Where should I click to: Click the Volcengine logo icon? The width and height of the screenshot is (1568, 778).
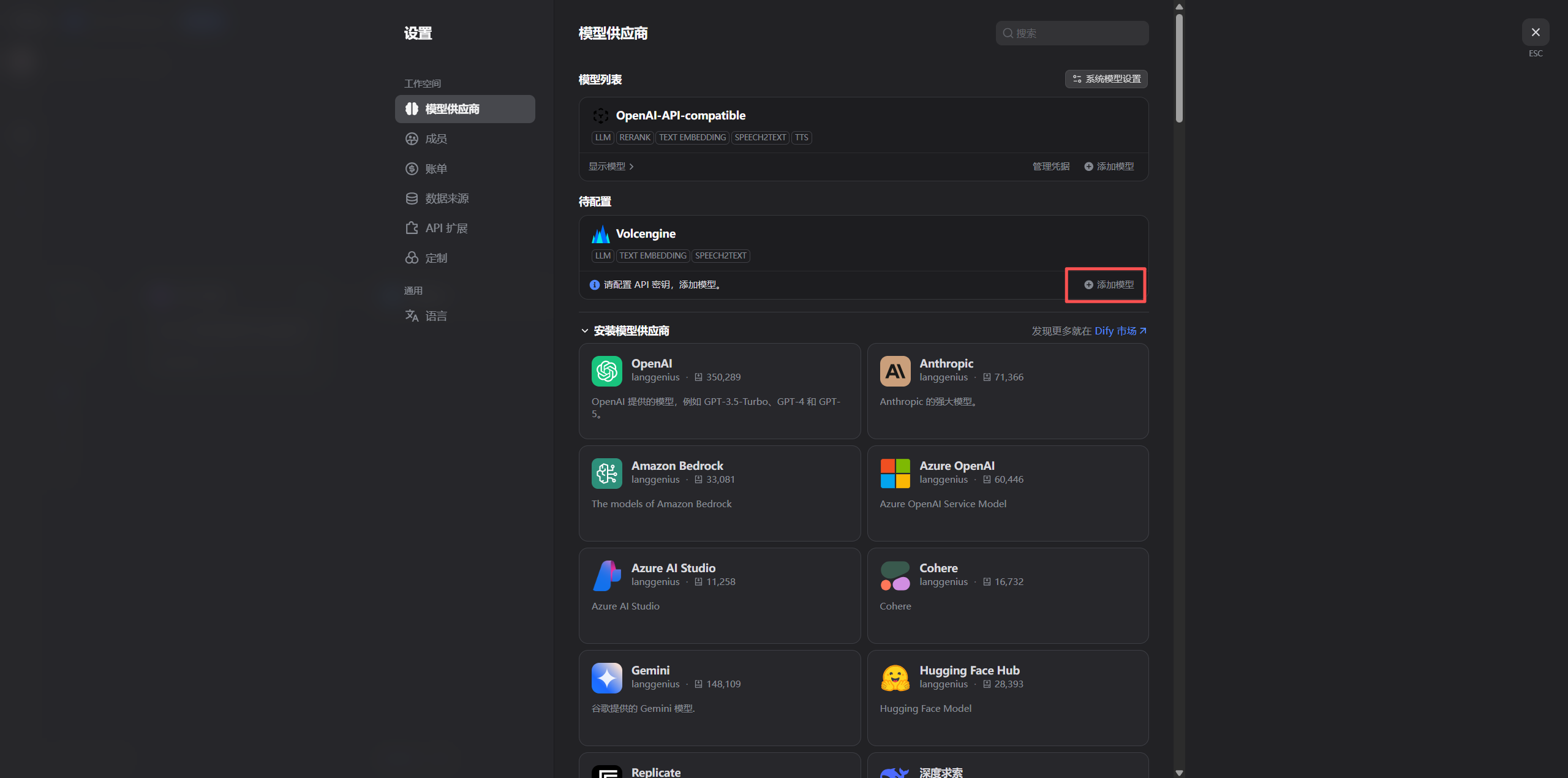[x=600, y=234]
